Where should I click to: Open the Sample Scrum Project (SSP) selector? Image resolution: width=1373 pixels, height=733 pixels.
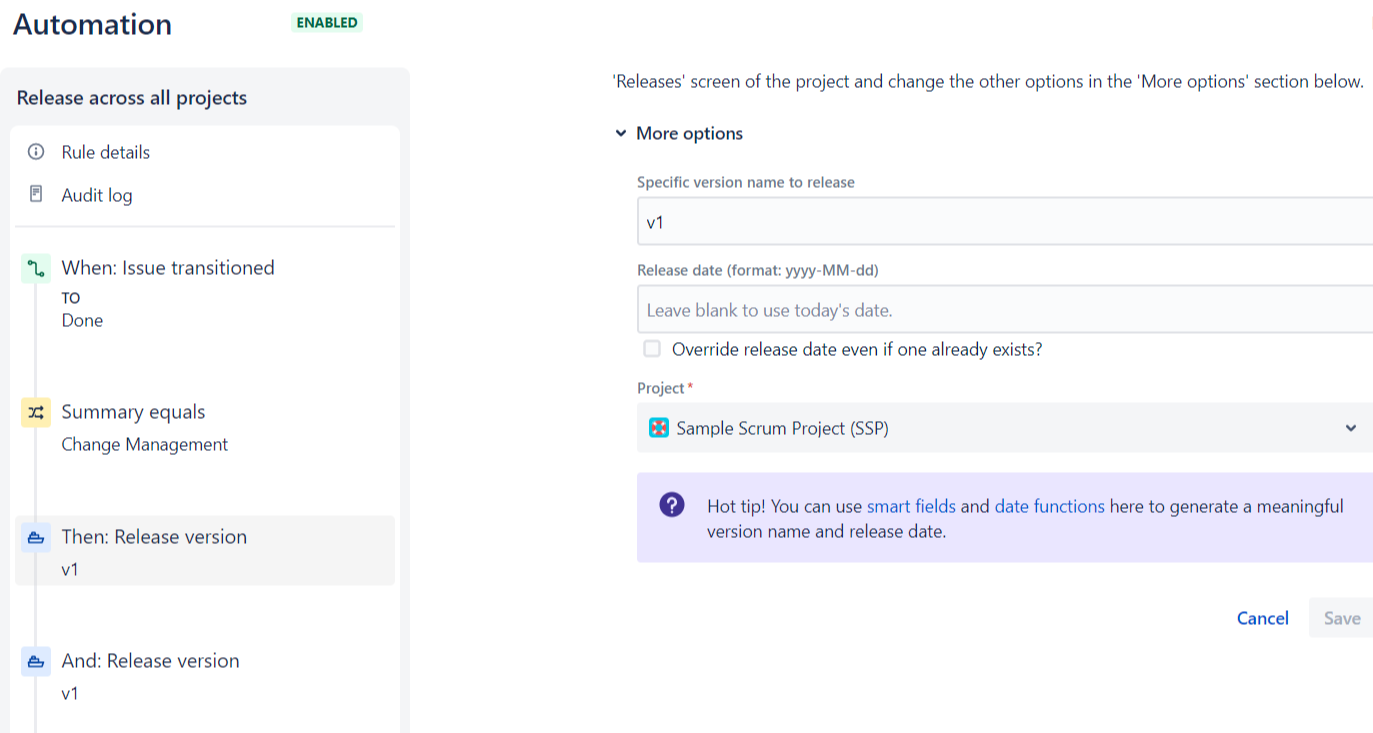pos(1000,428)
